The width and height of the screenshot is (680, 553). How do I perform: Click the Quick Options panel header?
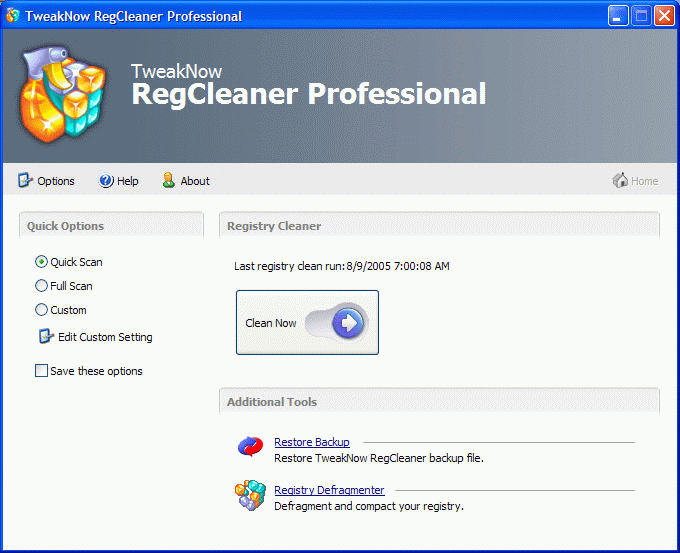[111, 226]
